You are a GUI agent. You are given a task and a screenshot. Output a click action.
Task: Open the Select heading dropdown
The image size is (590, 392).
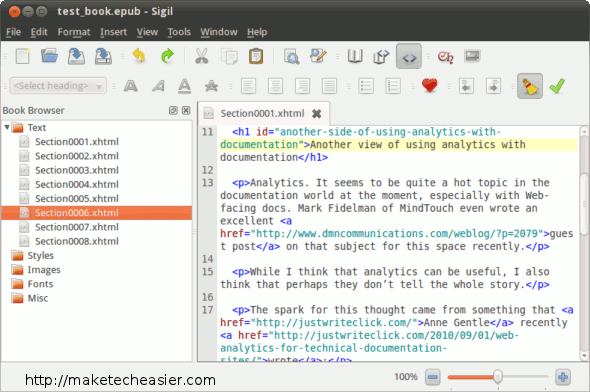pos(58,86)
